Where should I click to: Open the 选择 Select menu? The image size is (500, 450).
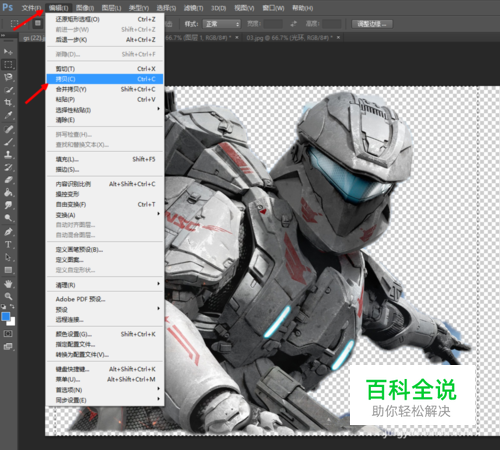click(x=166, y=8)
